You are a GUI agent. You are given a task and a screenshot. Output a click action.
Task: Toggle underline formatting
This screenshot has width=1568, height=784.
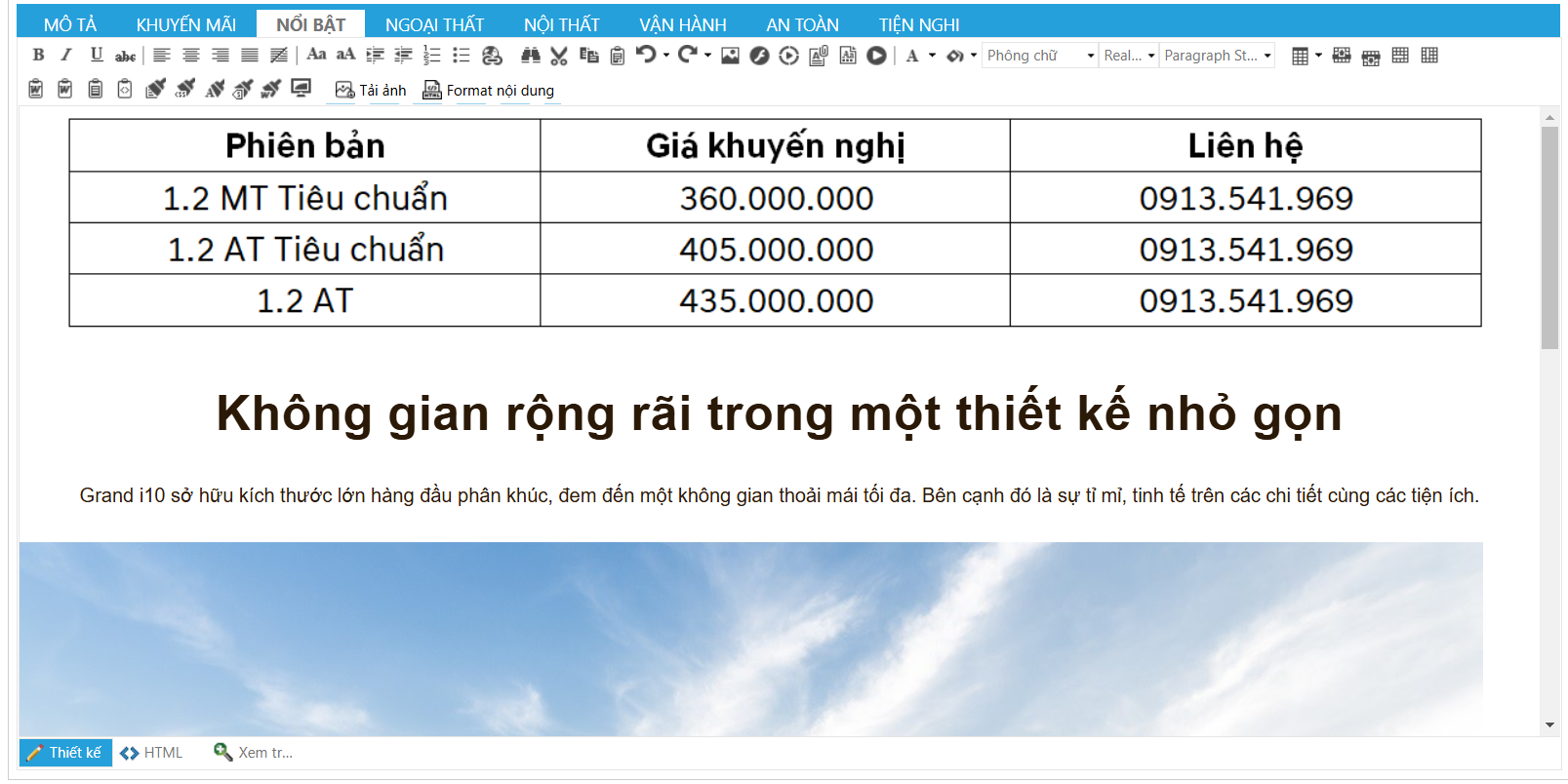(96, 56)
